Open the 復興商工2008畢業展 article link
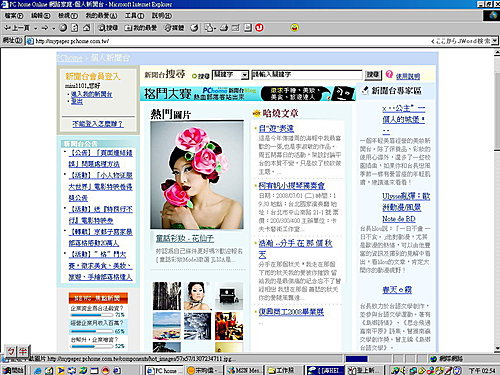 coord(291,312)
